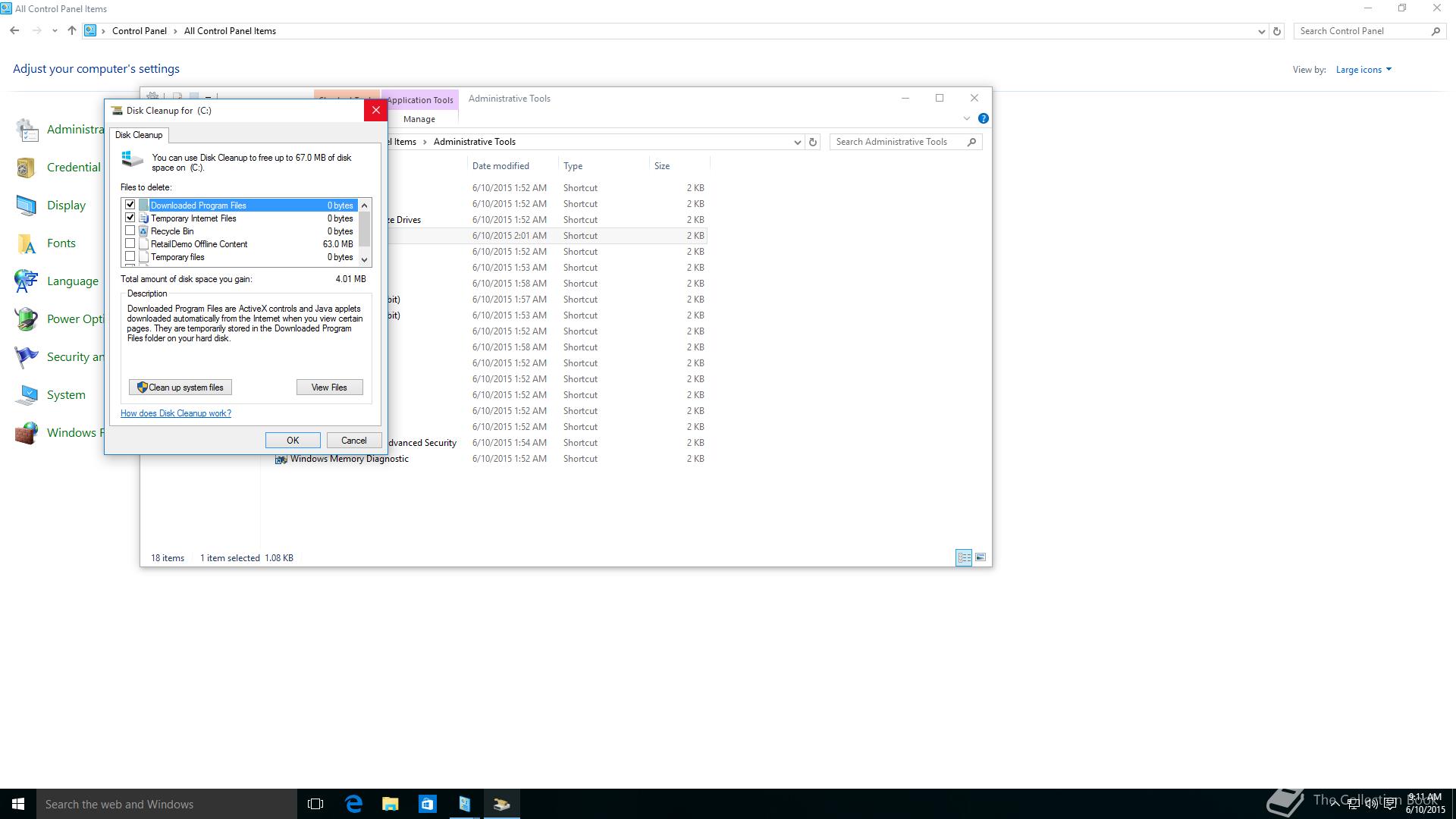Click the volume icon in system tray

[1372, 805]
